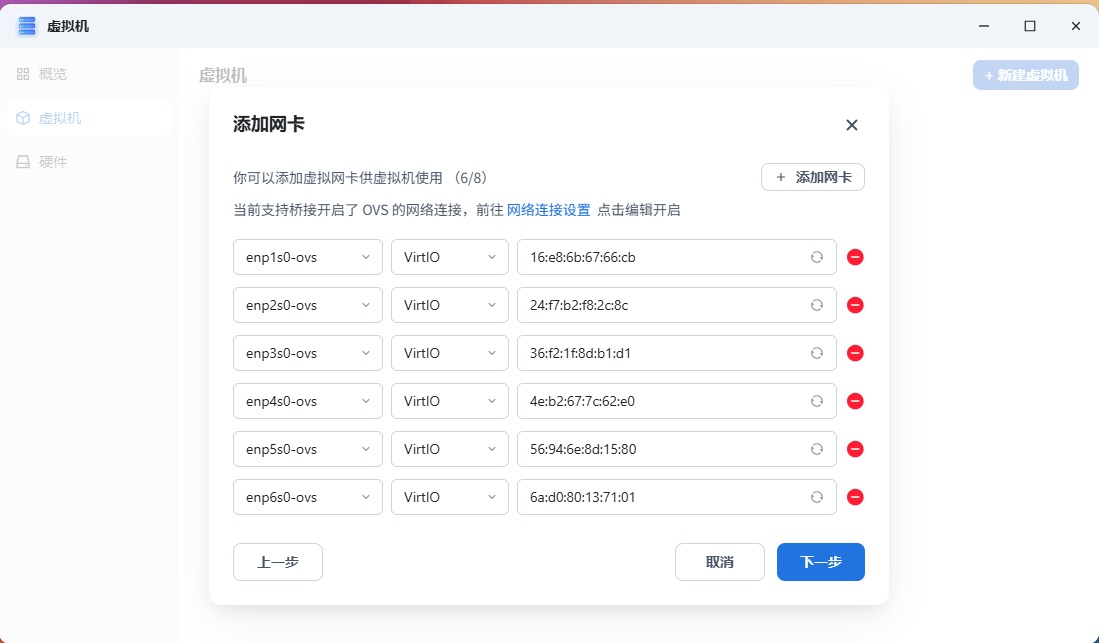The width and height of the screenshot is (1099, 643).
Task: Click MAC address field 36:f2:1f:8d:b1:d1
Action: pos(660,353)
